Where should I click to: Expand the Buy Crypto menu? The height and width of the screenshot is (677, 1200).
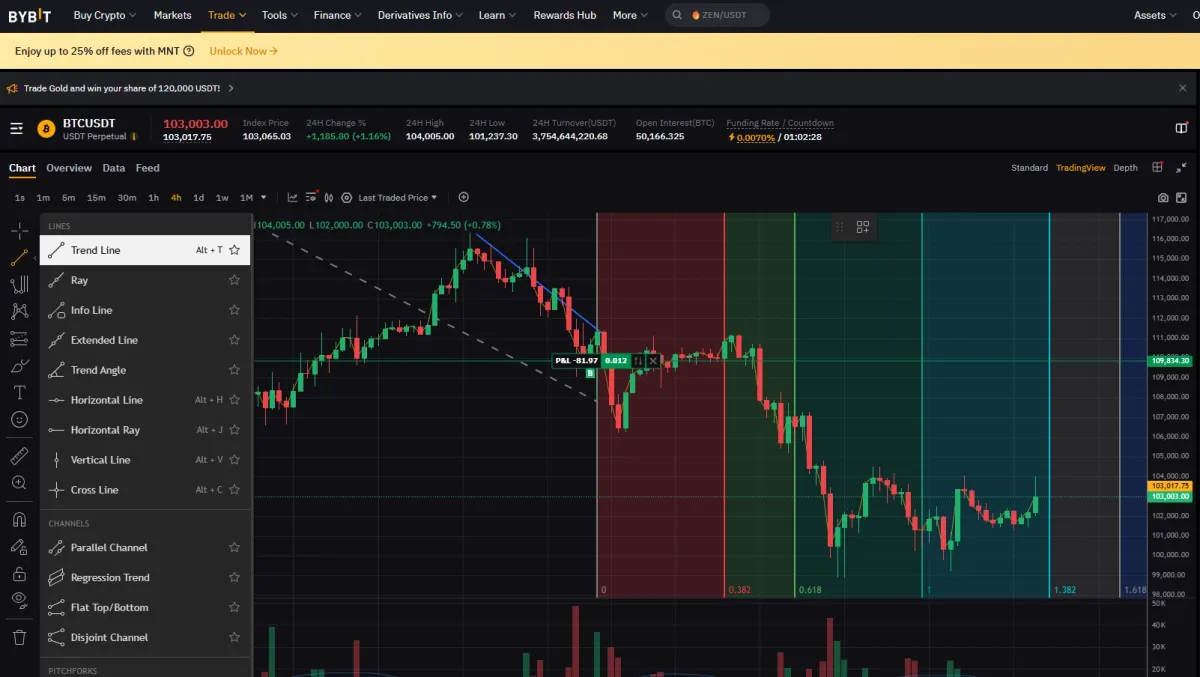(x=106, y=15)
